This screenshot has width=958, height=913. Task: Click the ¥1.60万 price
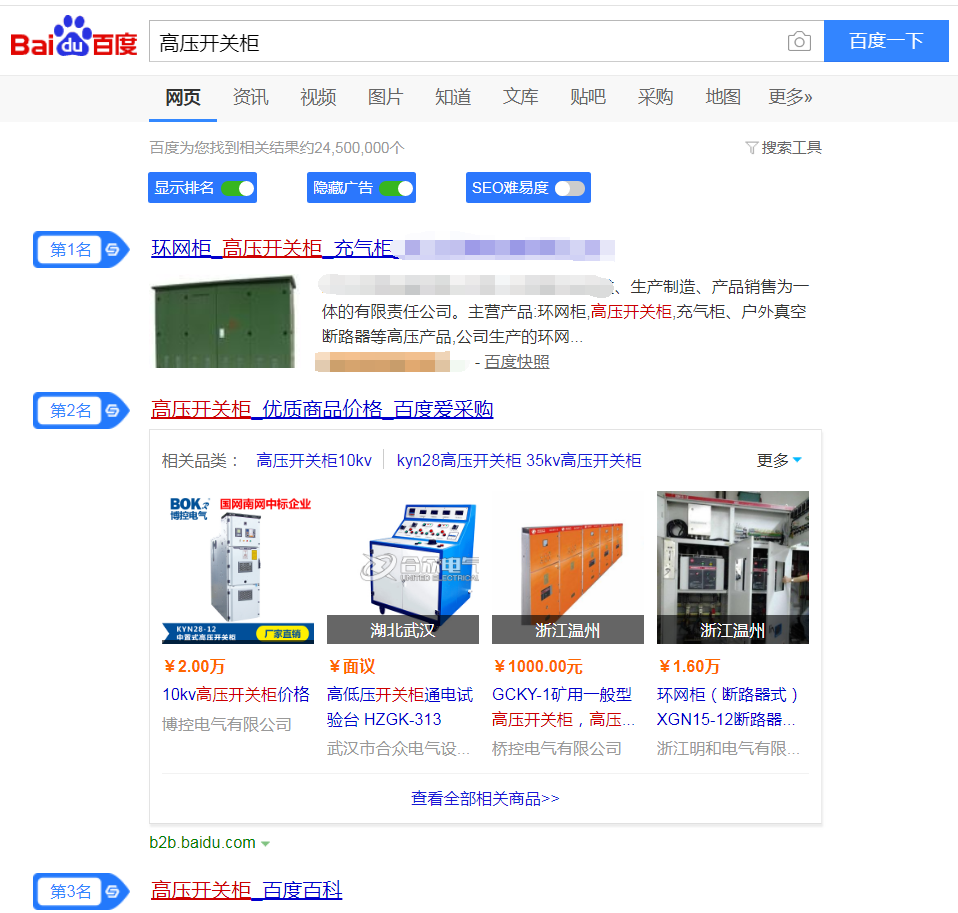tap(690, 667)
